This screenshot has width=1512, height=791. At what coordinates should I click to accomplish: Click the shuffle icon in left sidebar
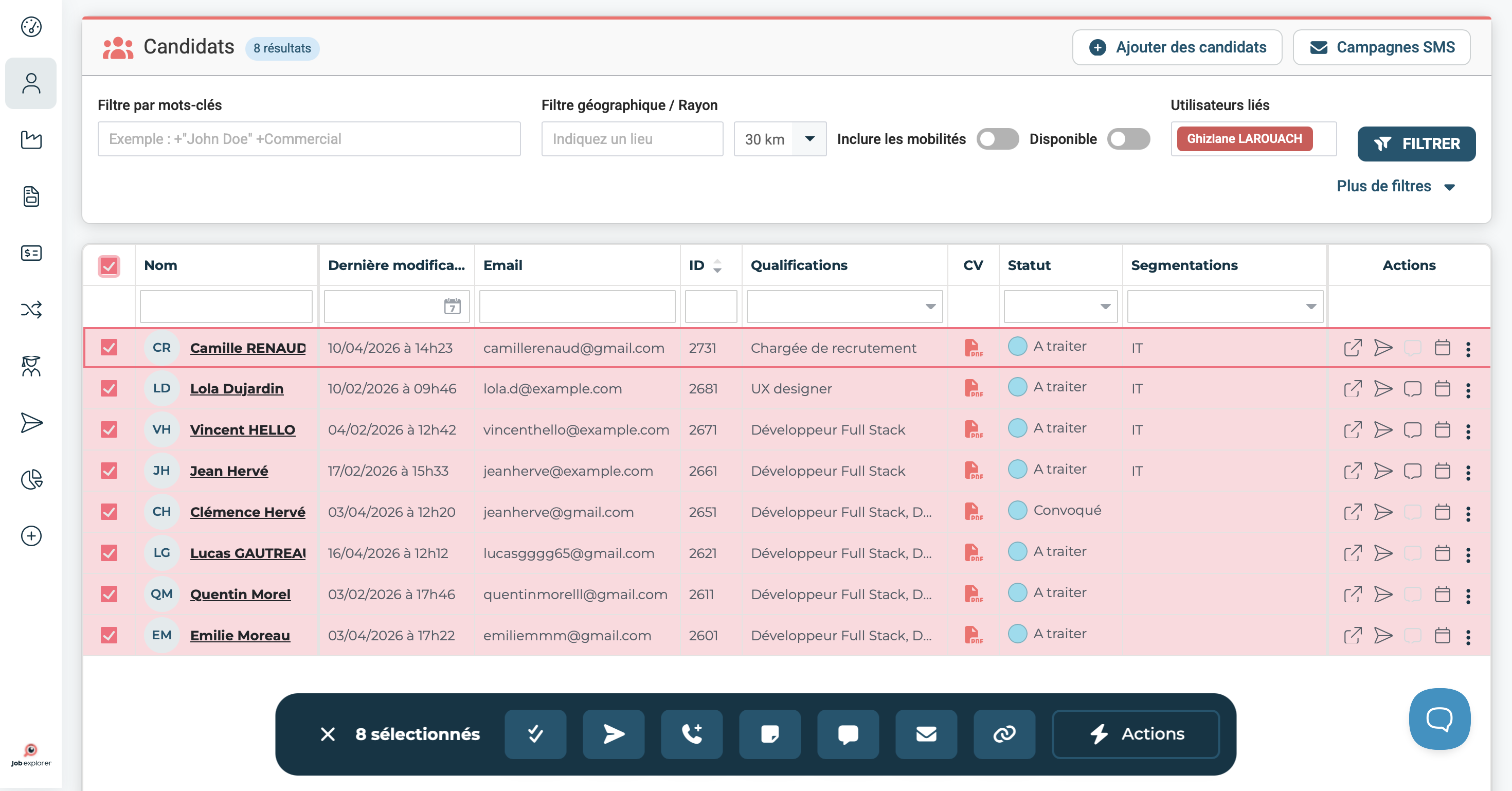click(x=31, y=310)
